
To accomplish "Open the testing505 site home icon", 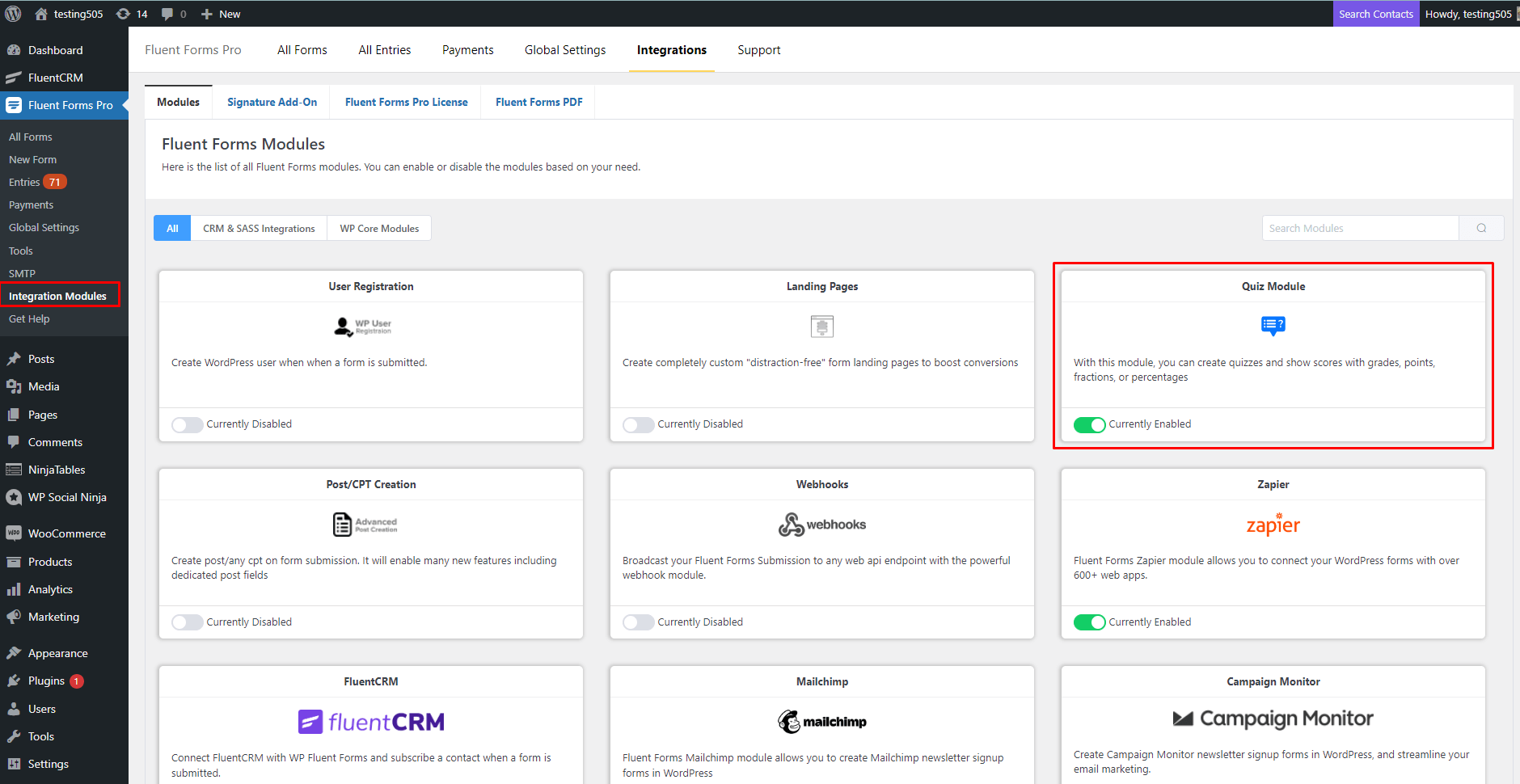I will [40, 14].
